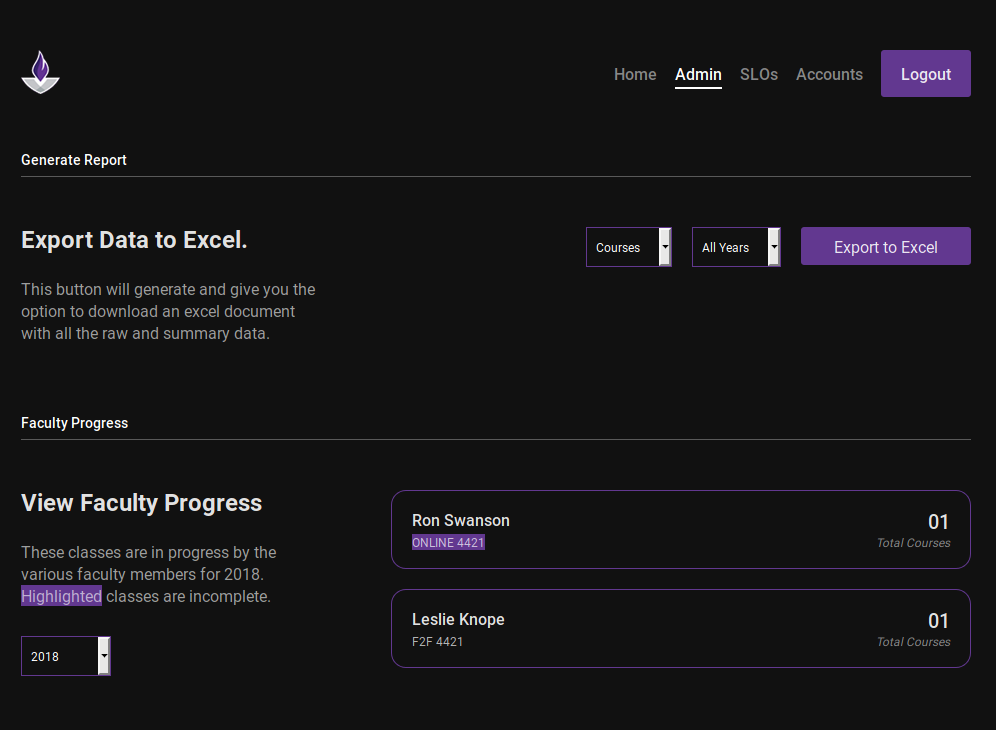Click the purple flame logo
The height and width of the screenshot is (730, 996).
point(40,72)
